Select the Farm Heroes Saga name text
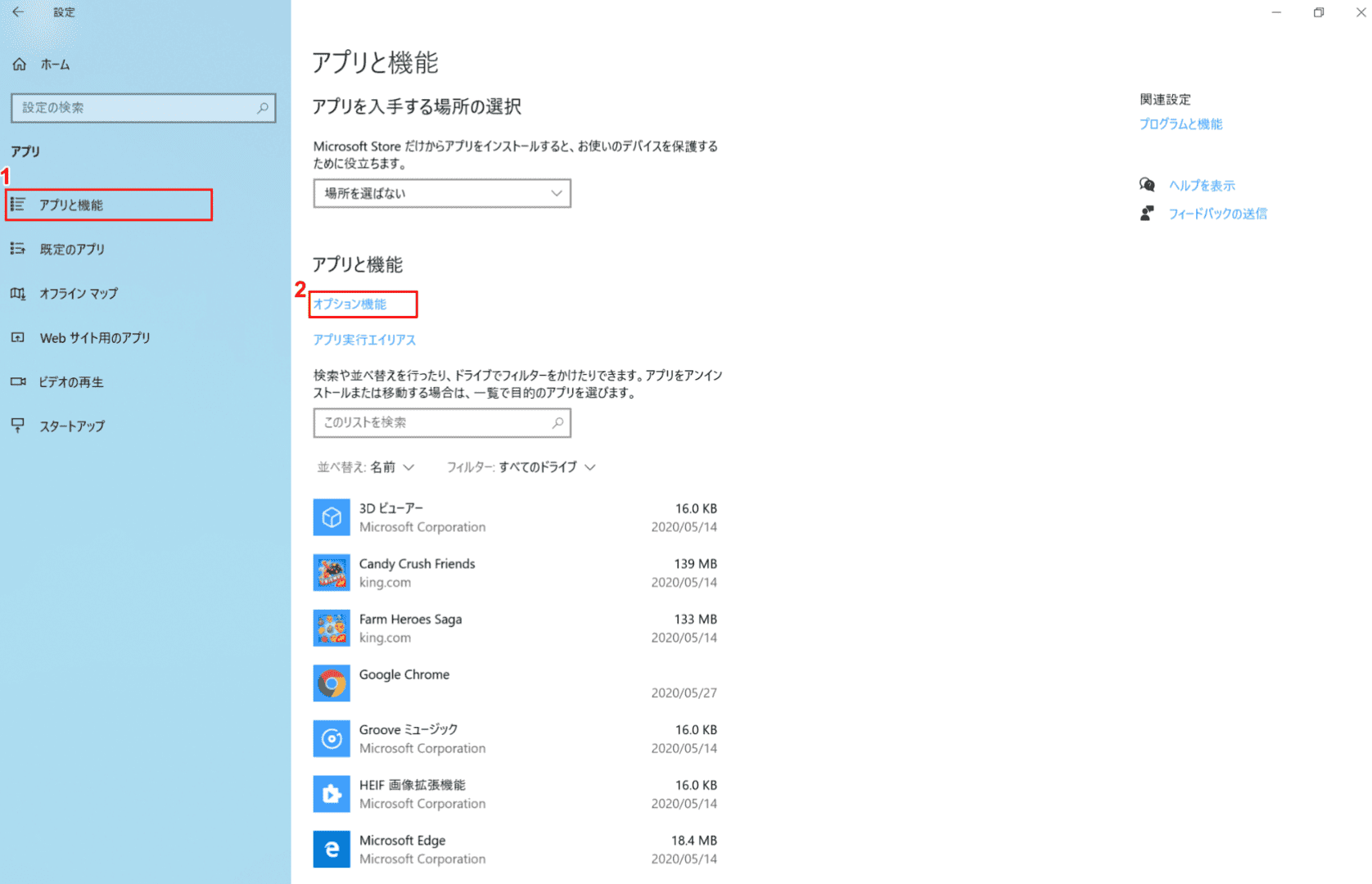Screen dimensions: 1372x884 pos(410,619)
